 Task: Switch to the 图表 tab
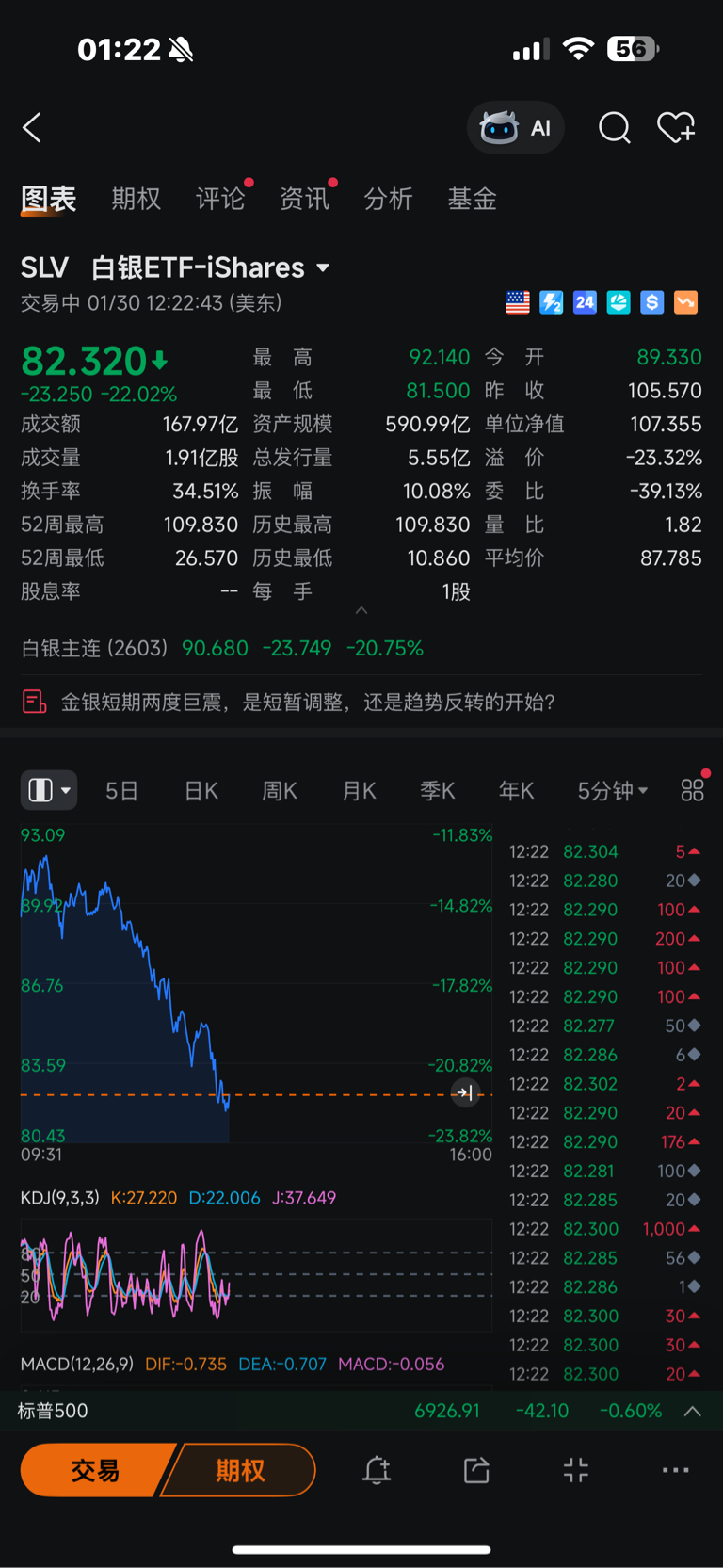click(49, 199)
